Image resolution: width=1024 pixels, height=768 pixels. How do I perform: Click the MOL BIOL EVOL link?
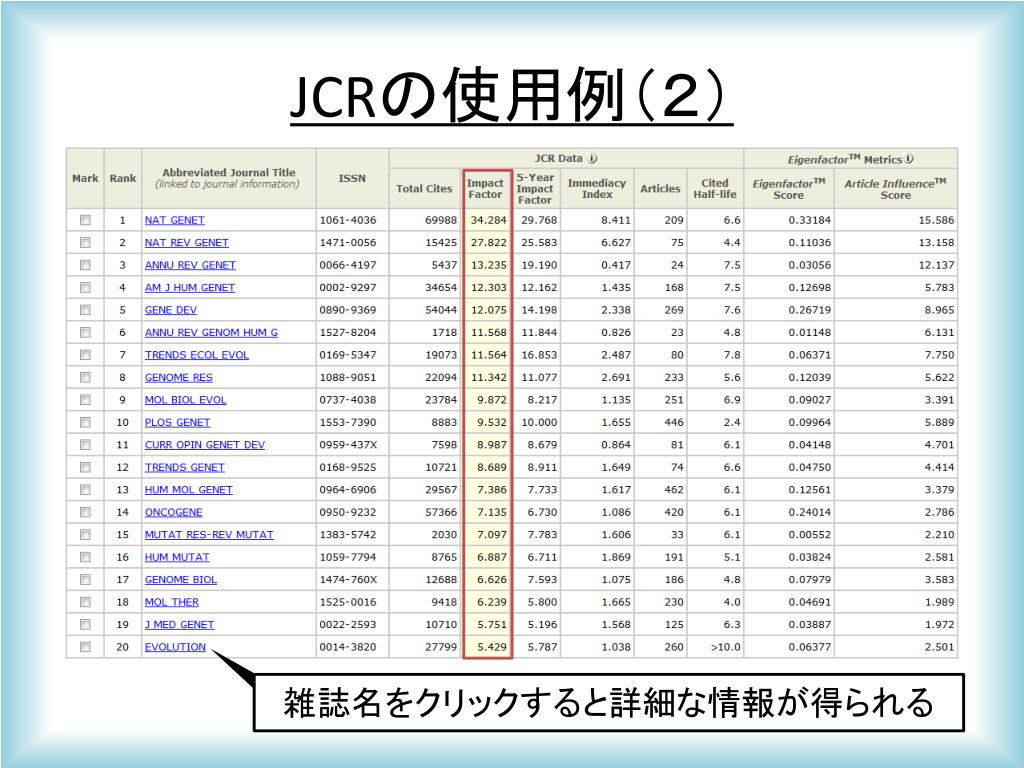click(x=185, y=400)
